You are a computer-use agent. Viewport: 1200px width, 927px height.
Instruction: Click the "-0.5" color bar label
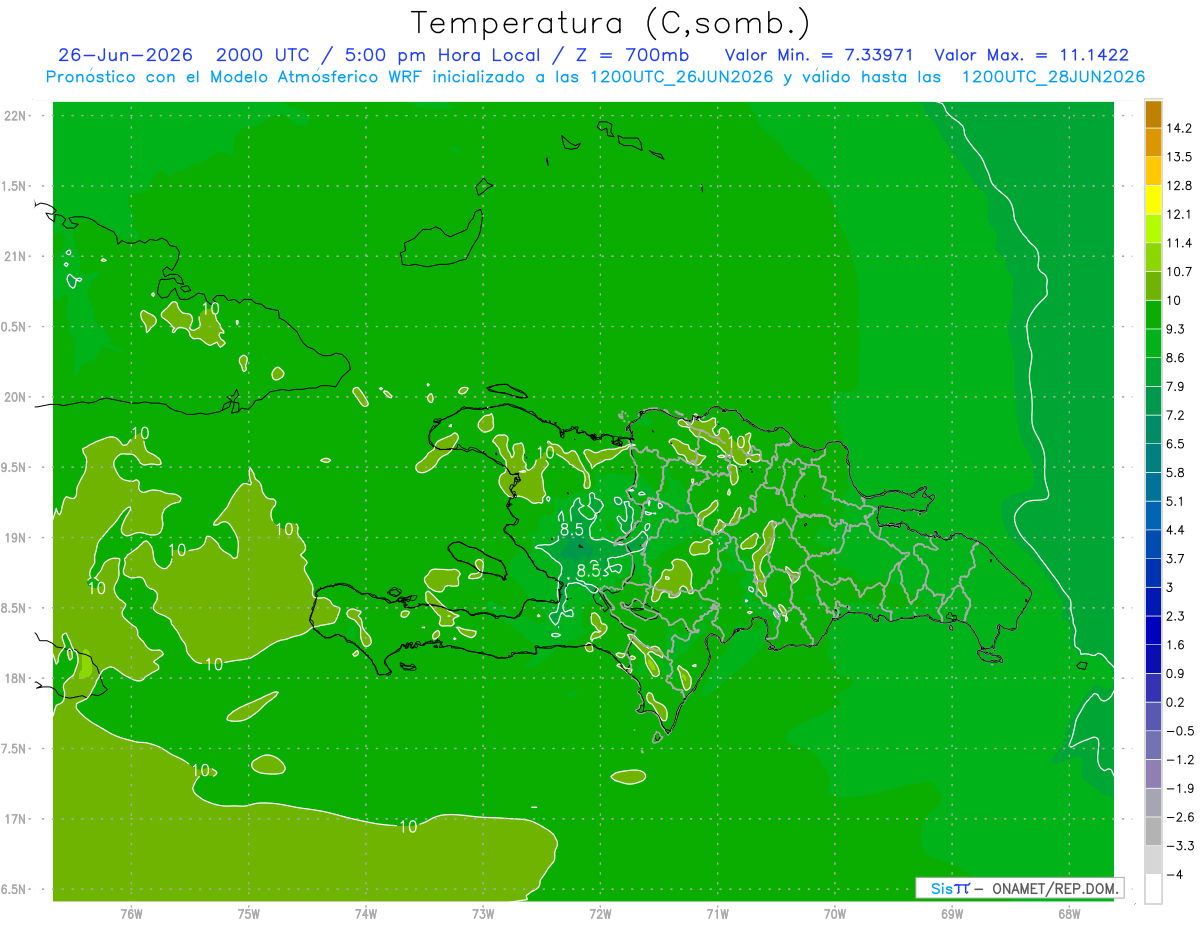pos(1179,731)
